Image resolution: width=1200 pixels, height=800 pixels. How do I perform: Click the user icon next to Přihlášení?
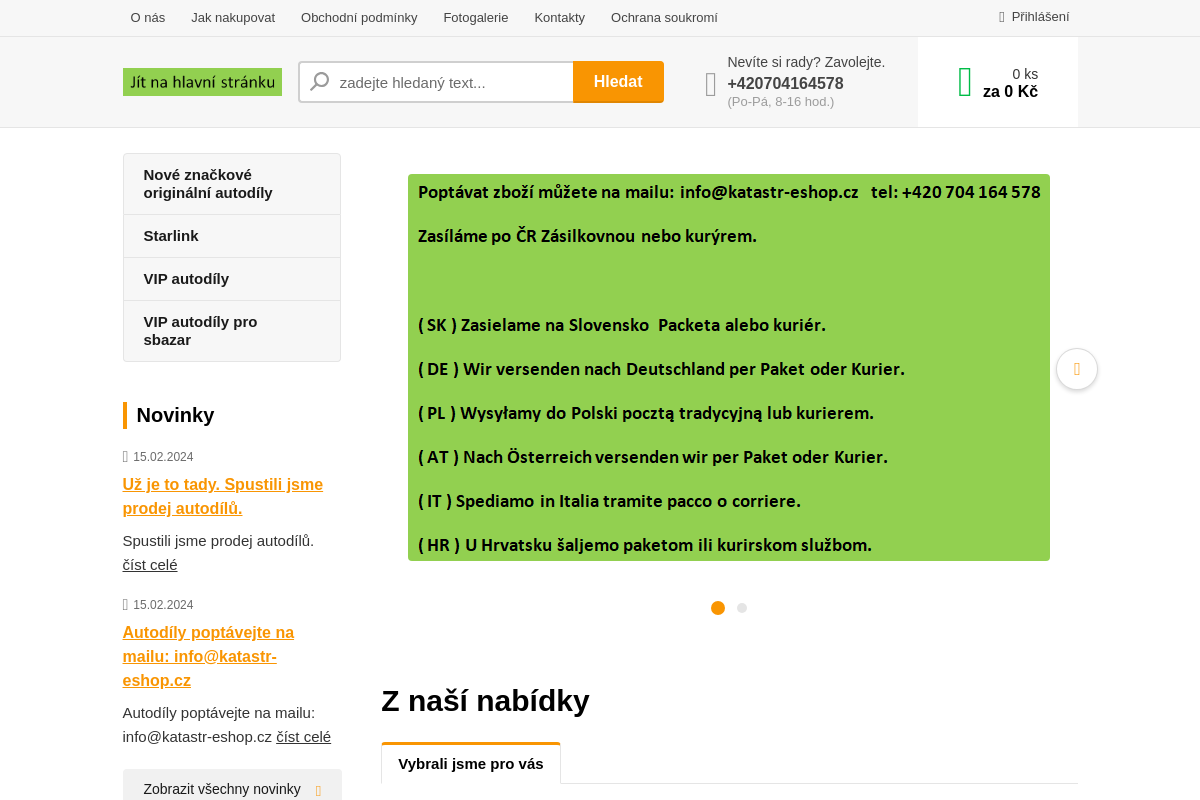pos(1000,16)
